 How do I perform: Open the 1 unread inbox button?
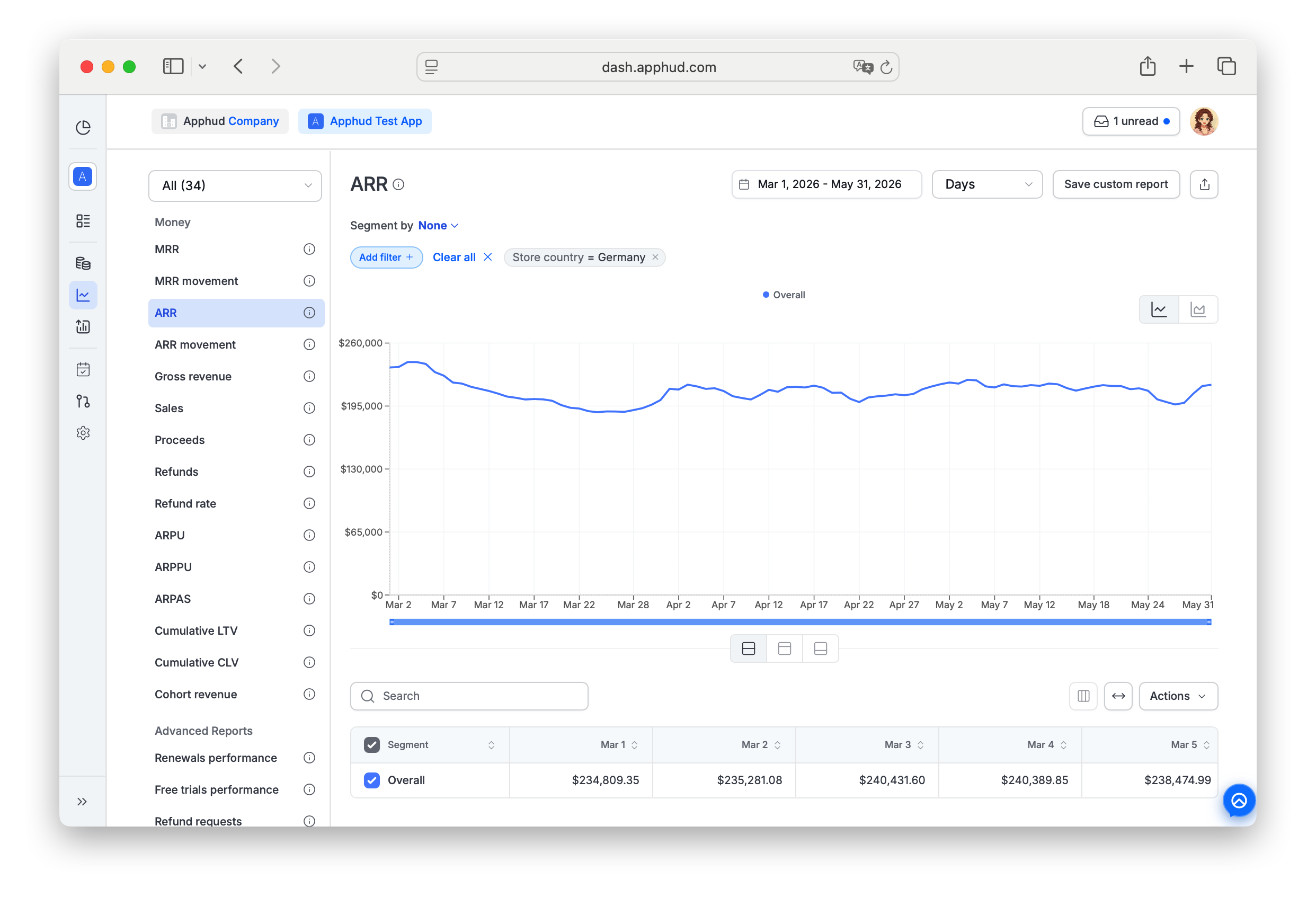pyautogui.click(x=1131, y=121)
